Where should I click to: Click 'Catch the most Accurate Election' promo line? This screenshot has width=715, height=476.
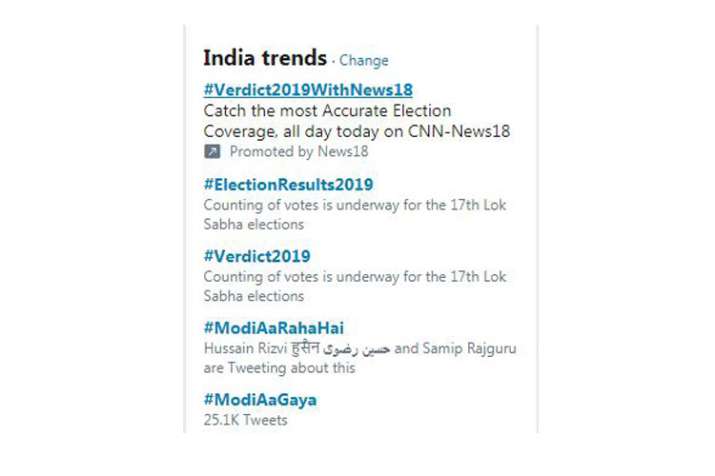(x=327, y=111)
